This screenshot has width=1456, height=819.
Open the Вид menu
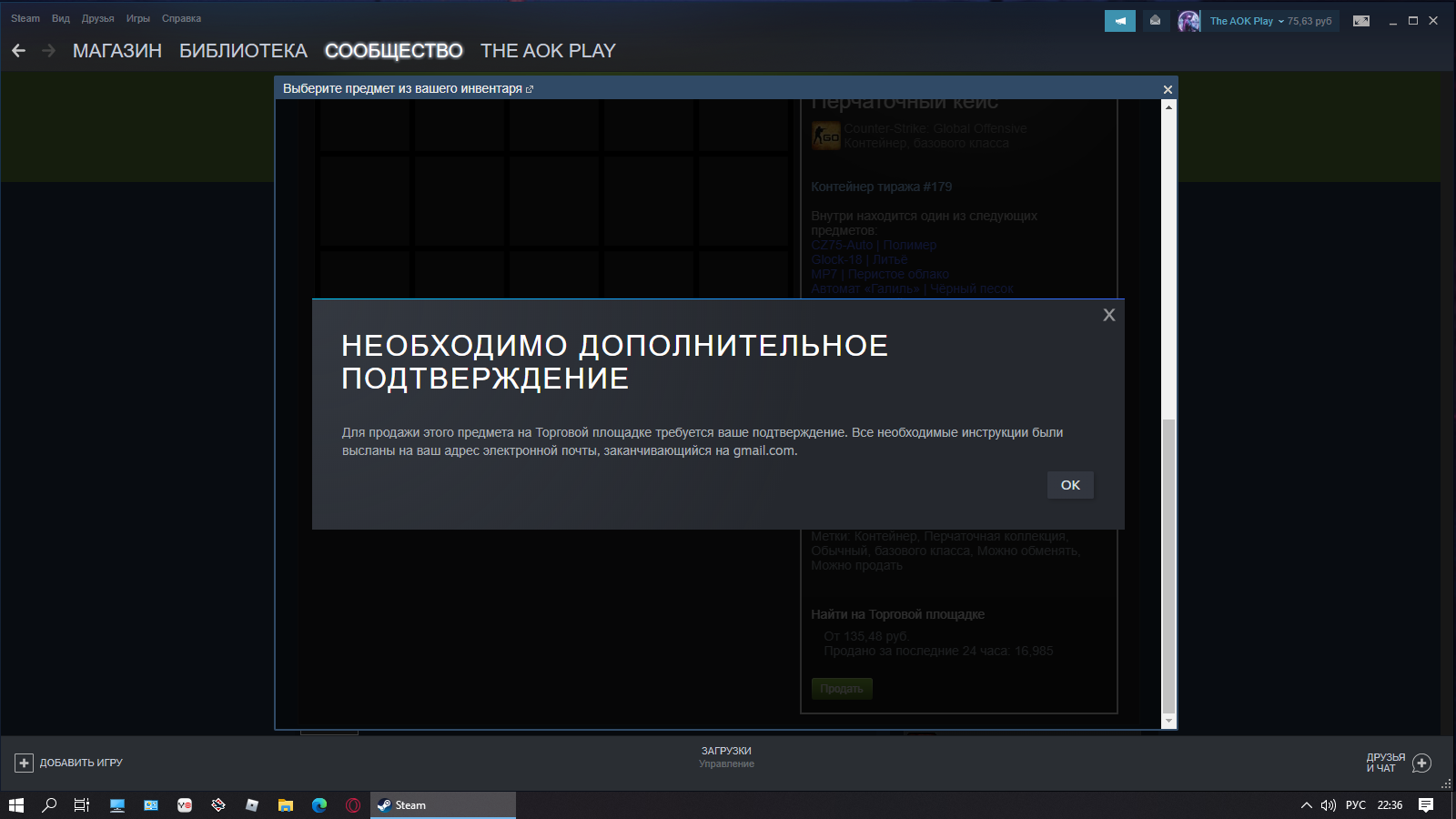tap(61, 18)
